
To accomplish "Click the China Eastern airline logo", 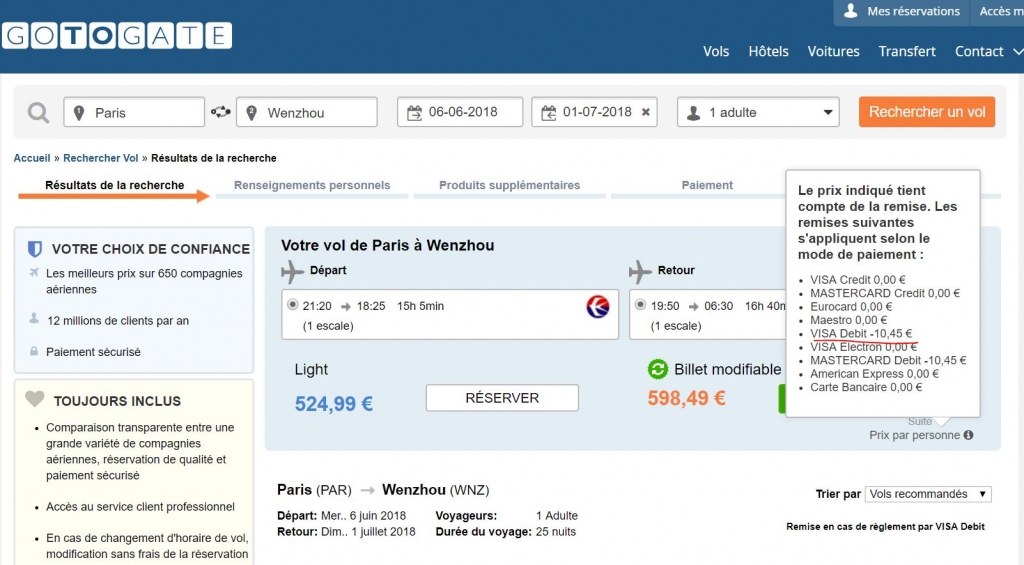I will [598, 306].
